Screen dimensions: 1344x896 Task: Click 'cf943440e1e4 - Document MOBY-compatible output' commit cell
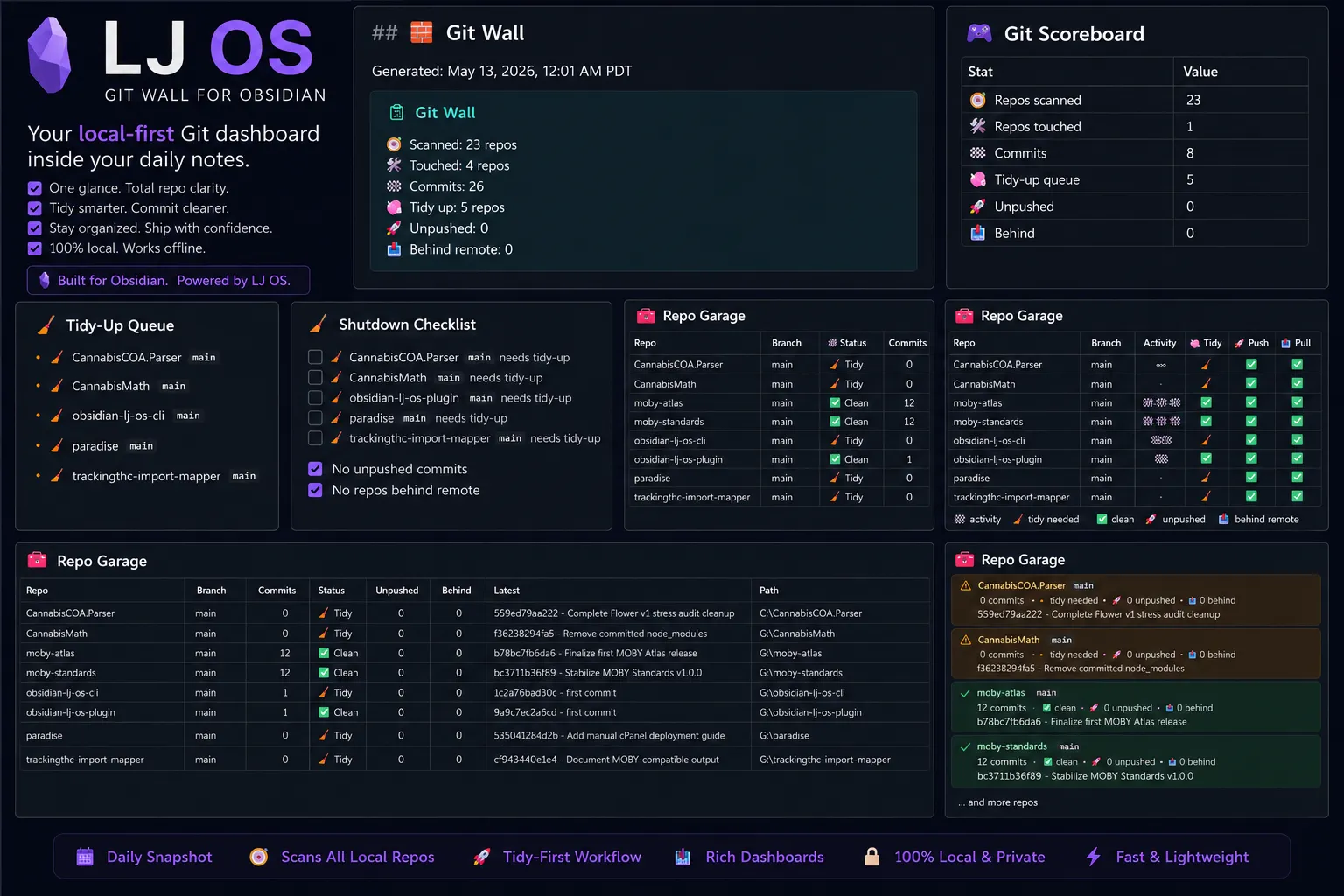[606, 759]
